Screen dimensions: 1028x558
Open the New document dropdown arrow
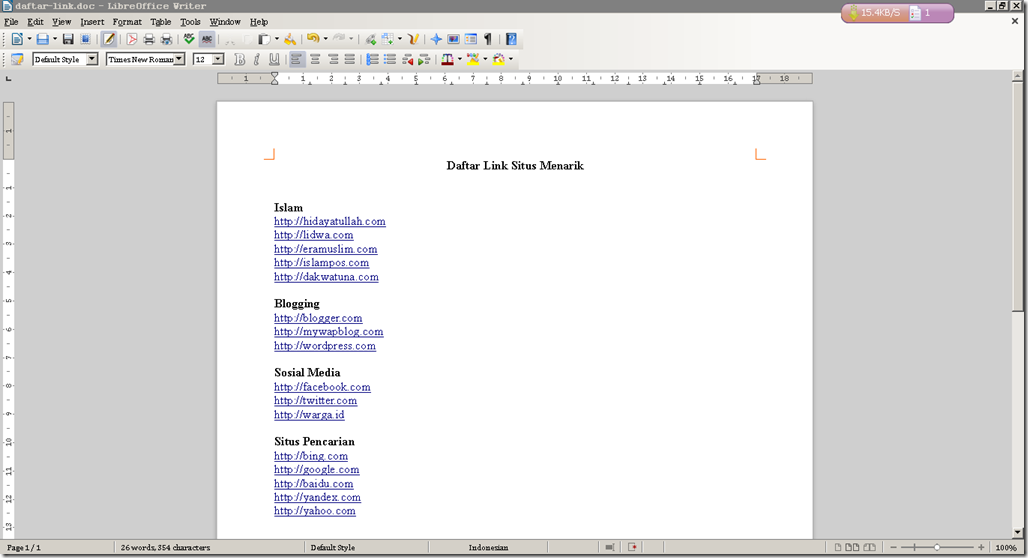point(29,39)
